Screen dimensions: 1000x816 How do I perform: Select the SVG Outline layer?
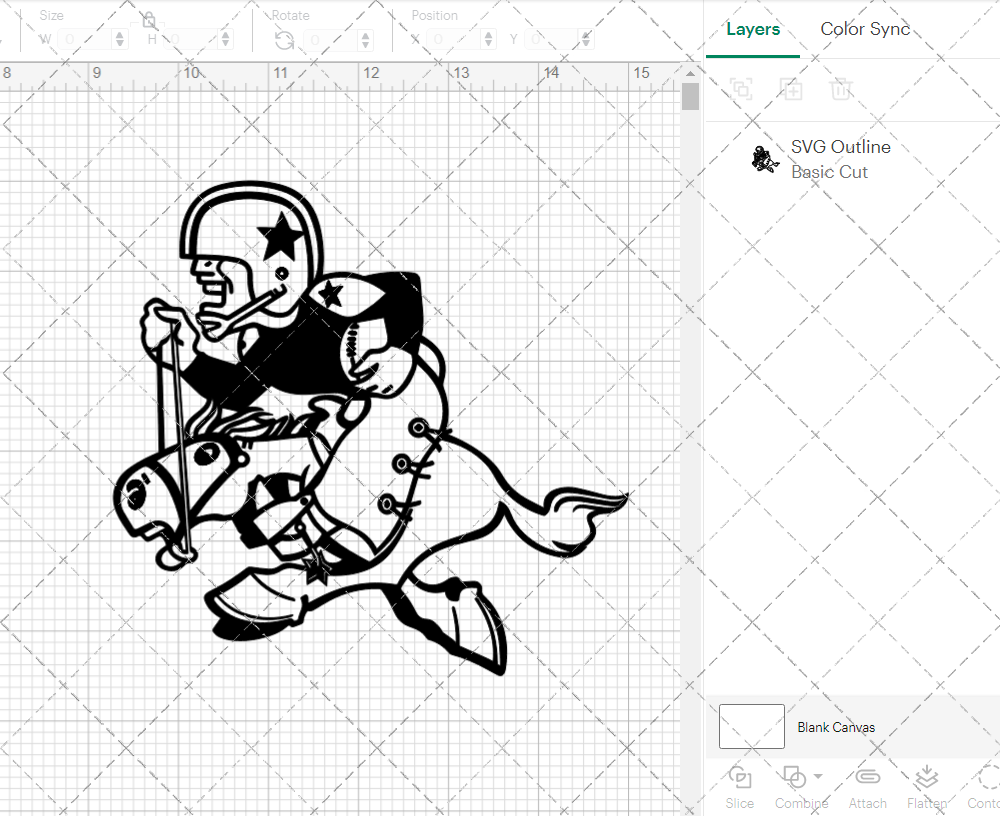(840, 159)
